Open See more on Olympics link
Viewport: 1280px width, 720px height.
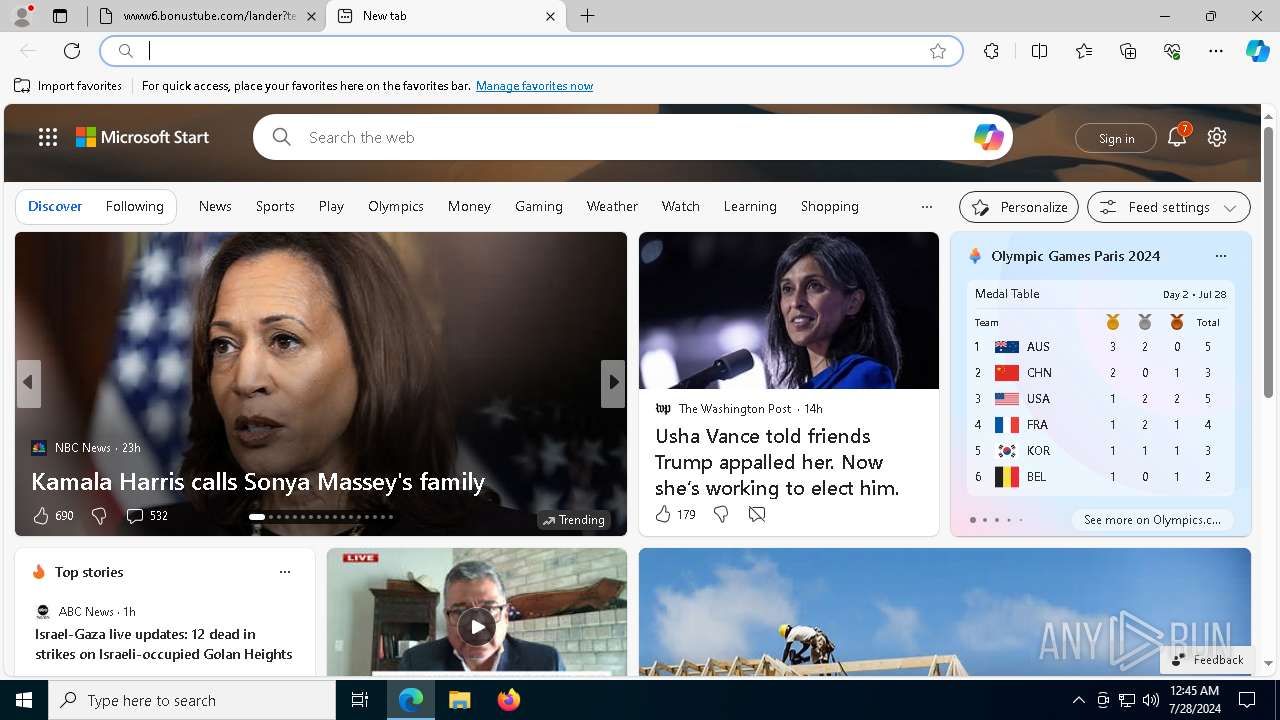pyautogui.click(x=1152, y=520)
